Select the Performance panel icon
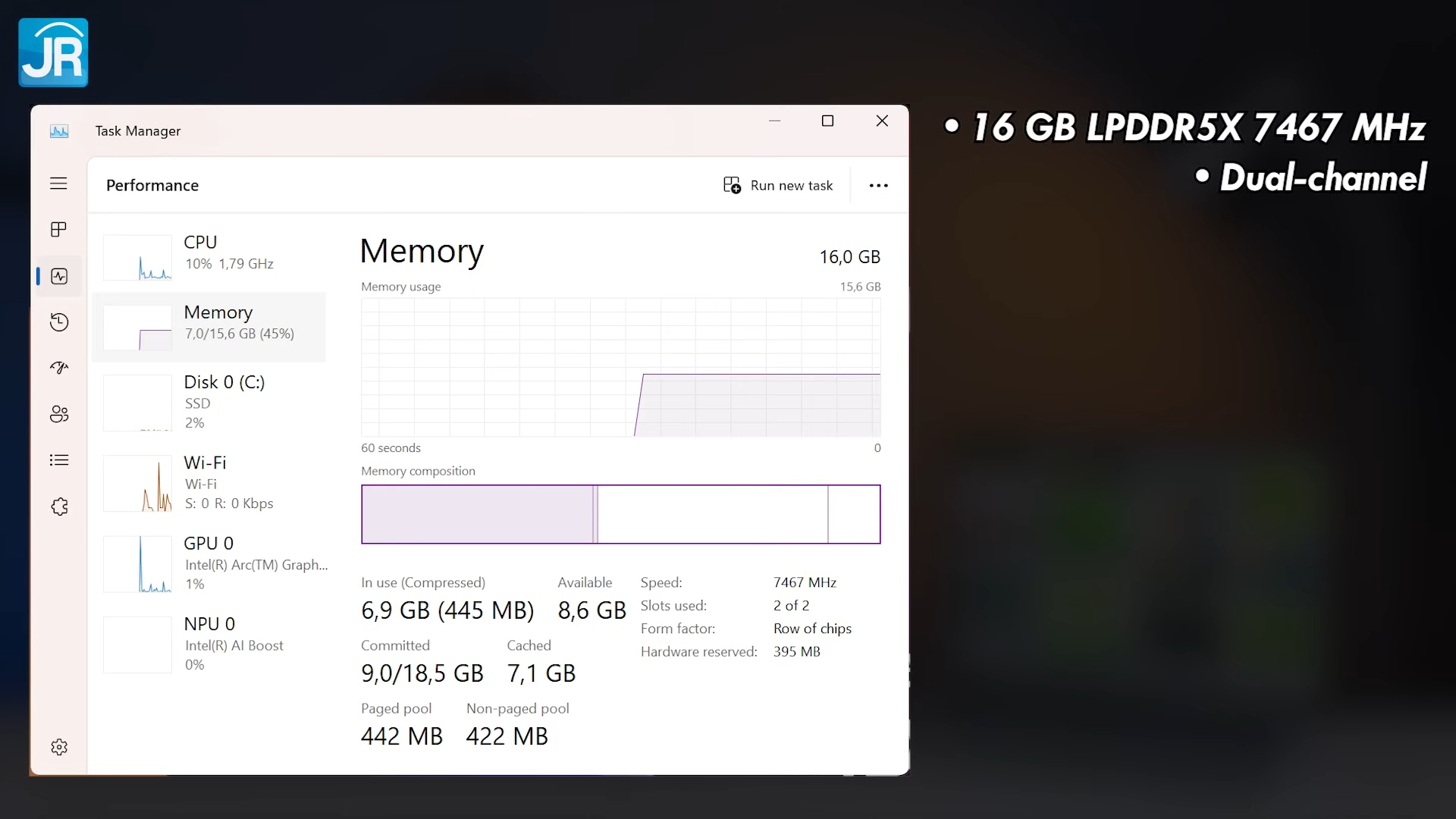The width and height of the screenshot is (1456, 819). pos(58,276)
